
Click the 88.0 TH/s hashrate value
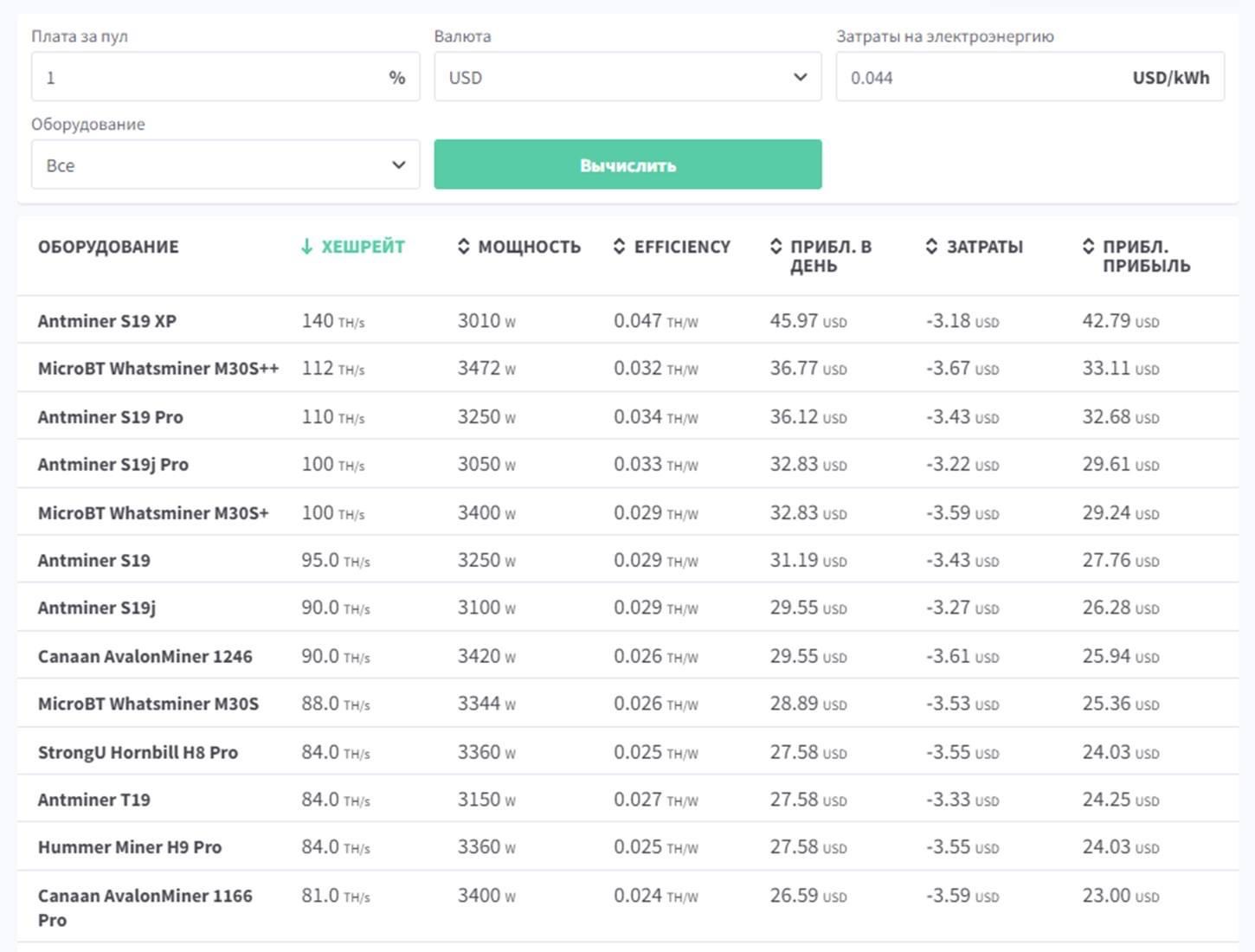point(336,704)
